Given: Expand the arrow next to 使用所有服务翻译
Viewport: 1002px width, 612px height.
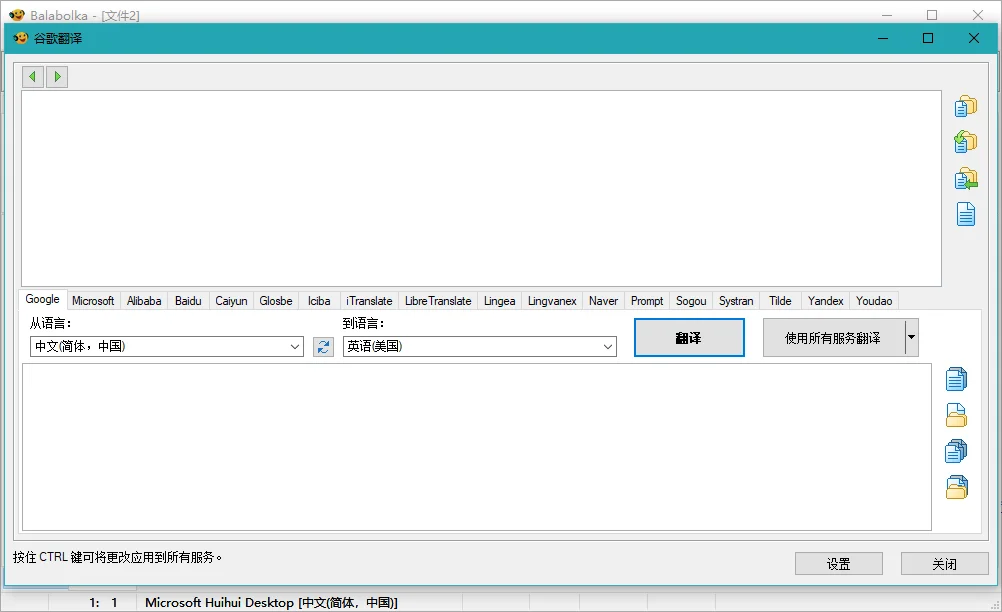Looking at the screenshot, I should [x=912, y=337].
